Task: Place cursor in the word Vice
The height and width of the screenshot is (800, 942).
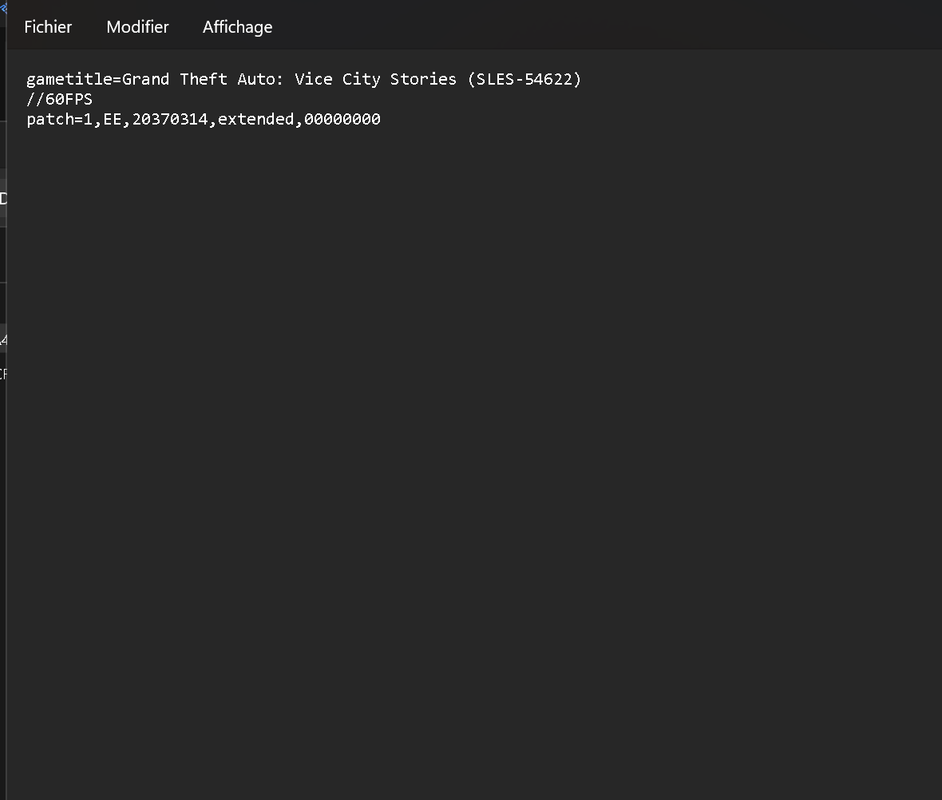Action: [x=313, y=79]
